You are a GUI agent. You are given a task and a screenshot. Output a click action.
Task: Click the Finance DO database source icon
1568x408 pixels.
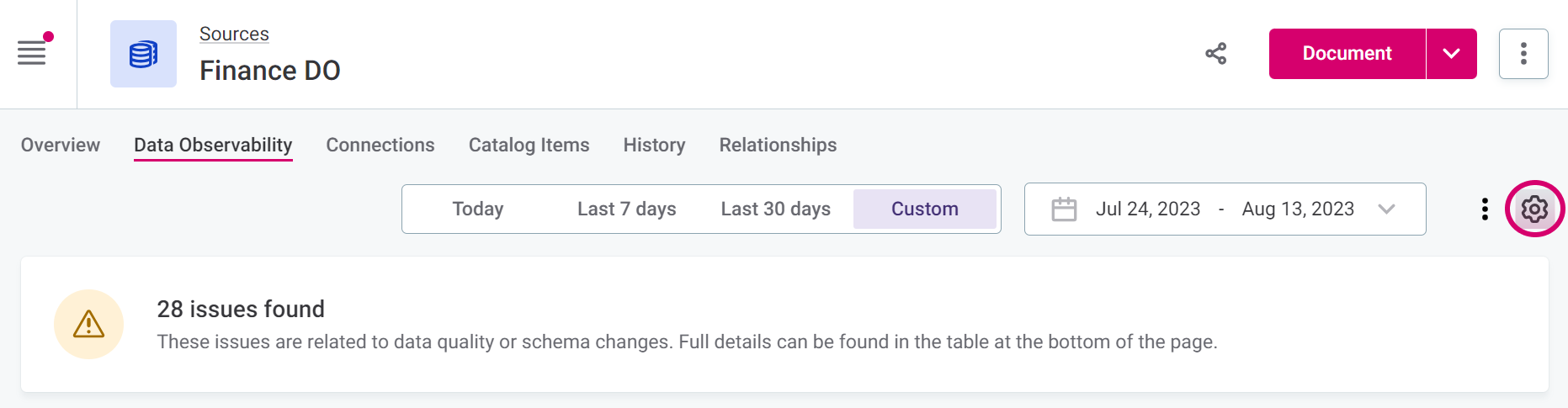tap(143, 54)
